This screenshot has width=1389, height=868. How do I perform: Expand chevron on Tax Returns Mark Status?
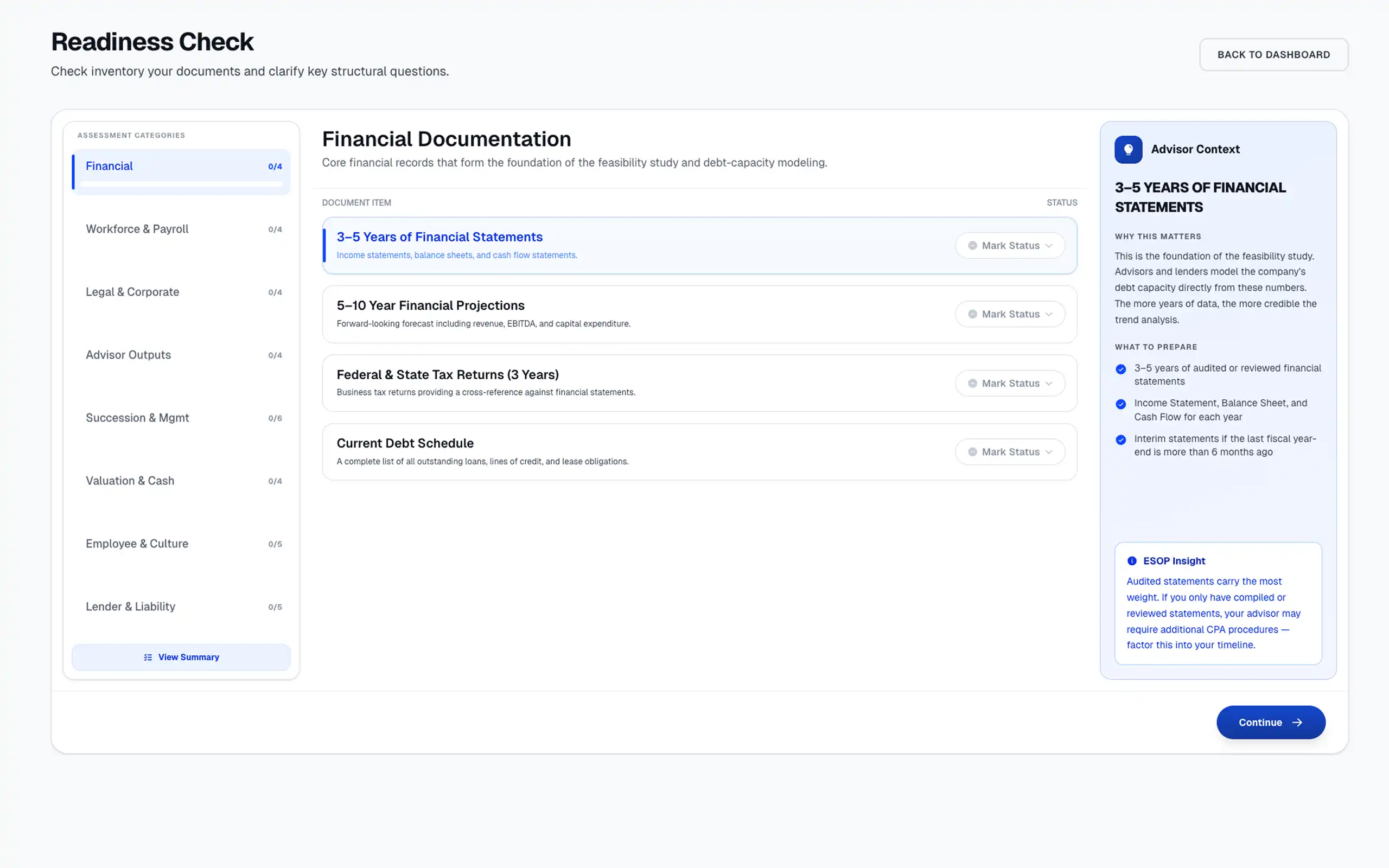pyautogui.click(x=1049, y=383)
